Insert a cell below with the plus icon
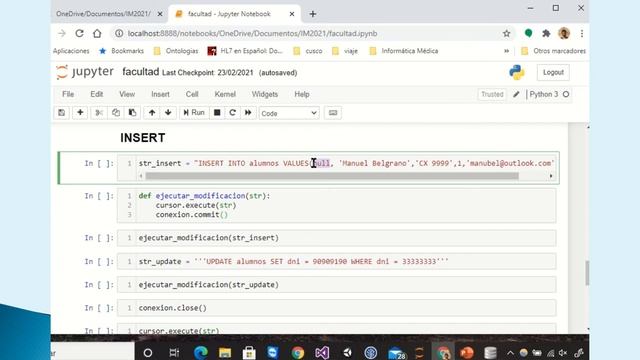Viewport: 640px width, 360px height. [80, 113]
